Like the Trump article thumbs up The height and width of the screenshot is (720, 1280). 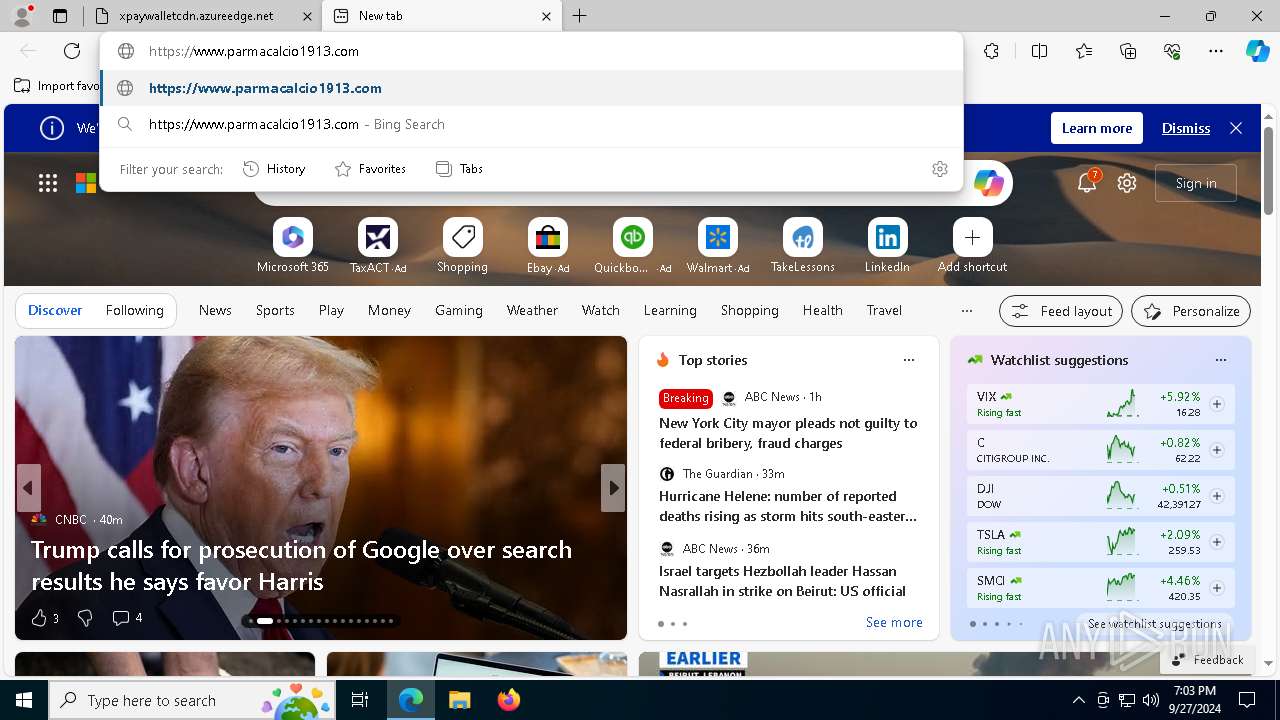40,618
